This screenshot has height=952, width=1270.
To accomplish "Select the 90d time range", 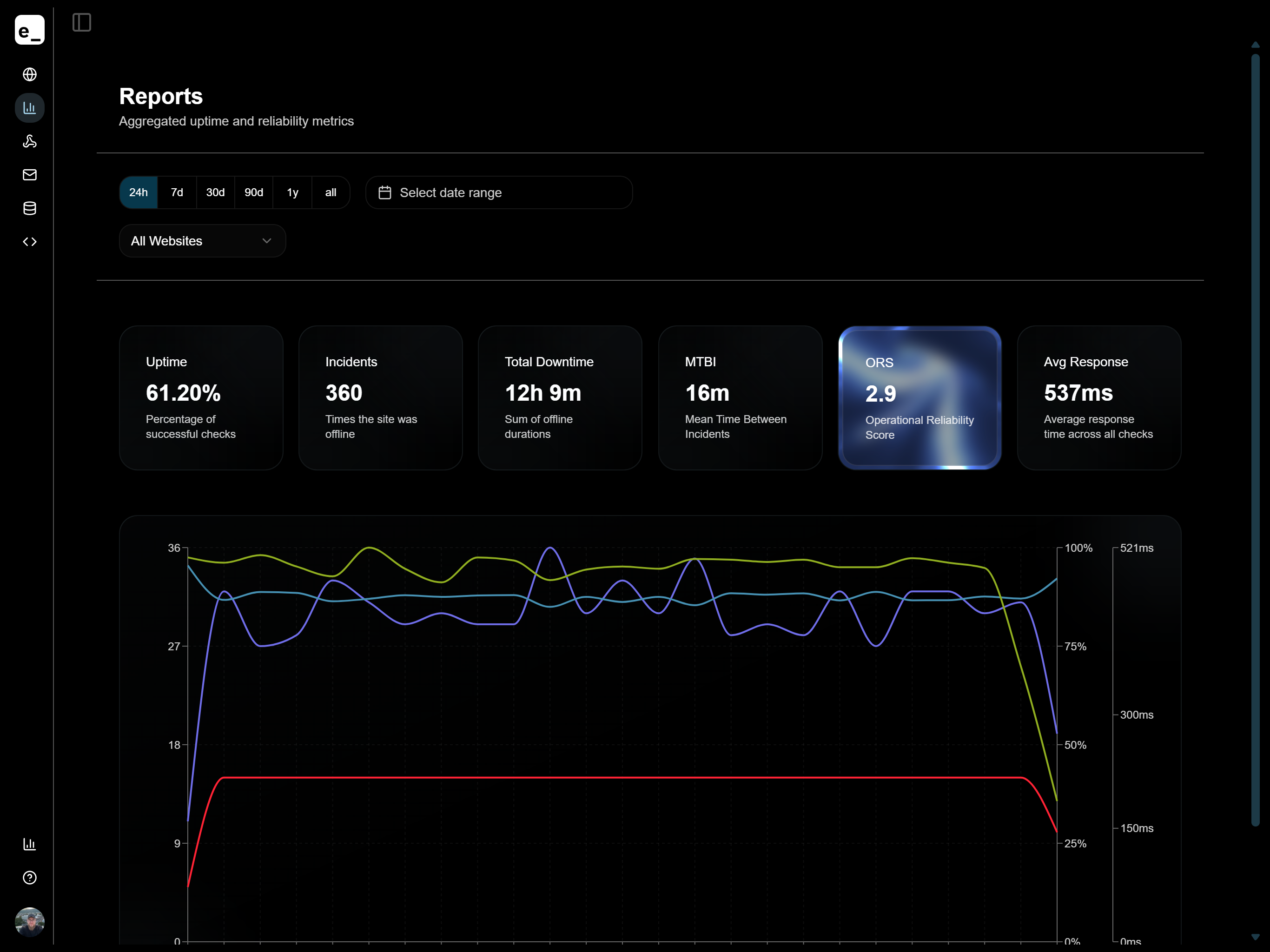I will click(254, 192).
